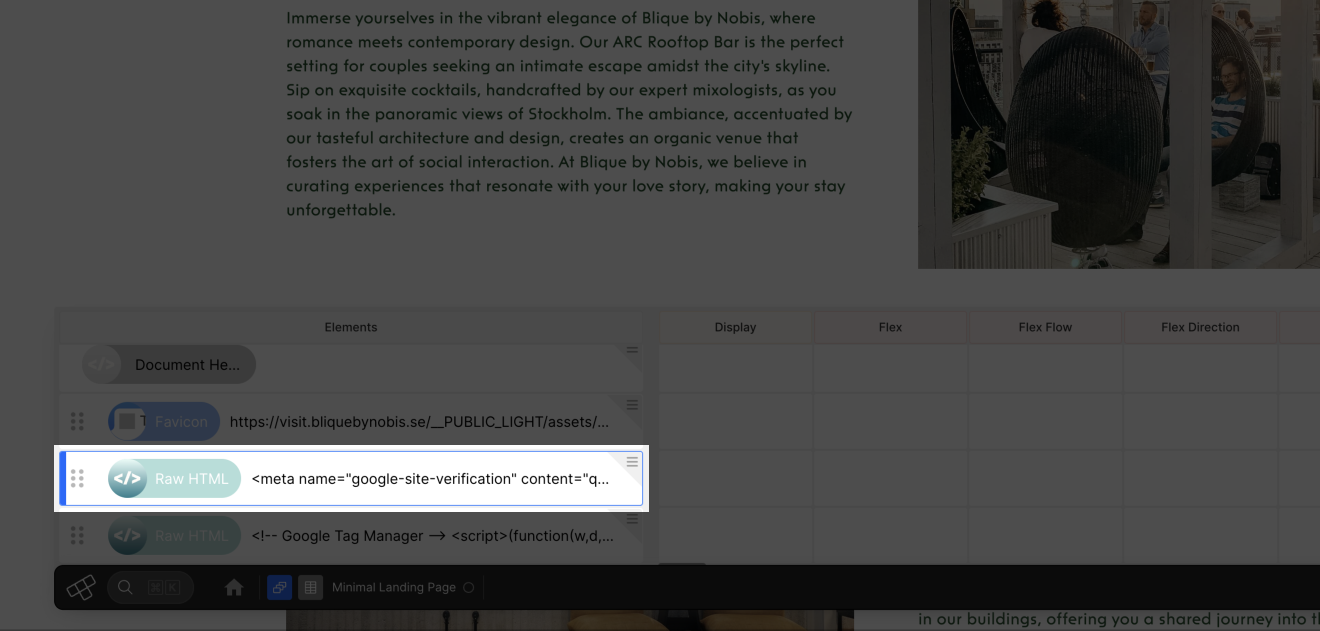
Task: Click the Display column header
Action: tap(735, 327)
